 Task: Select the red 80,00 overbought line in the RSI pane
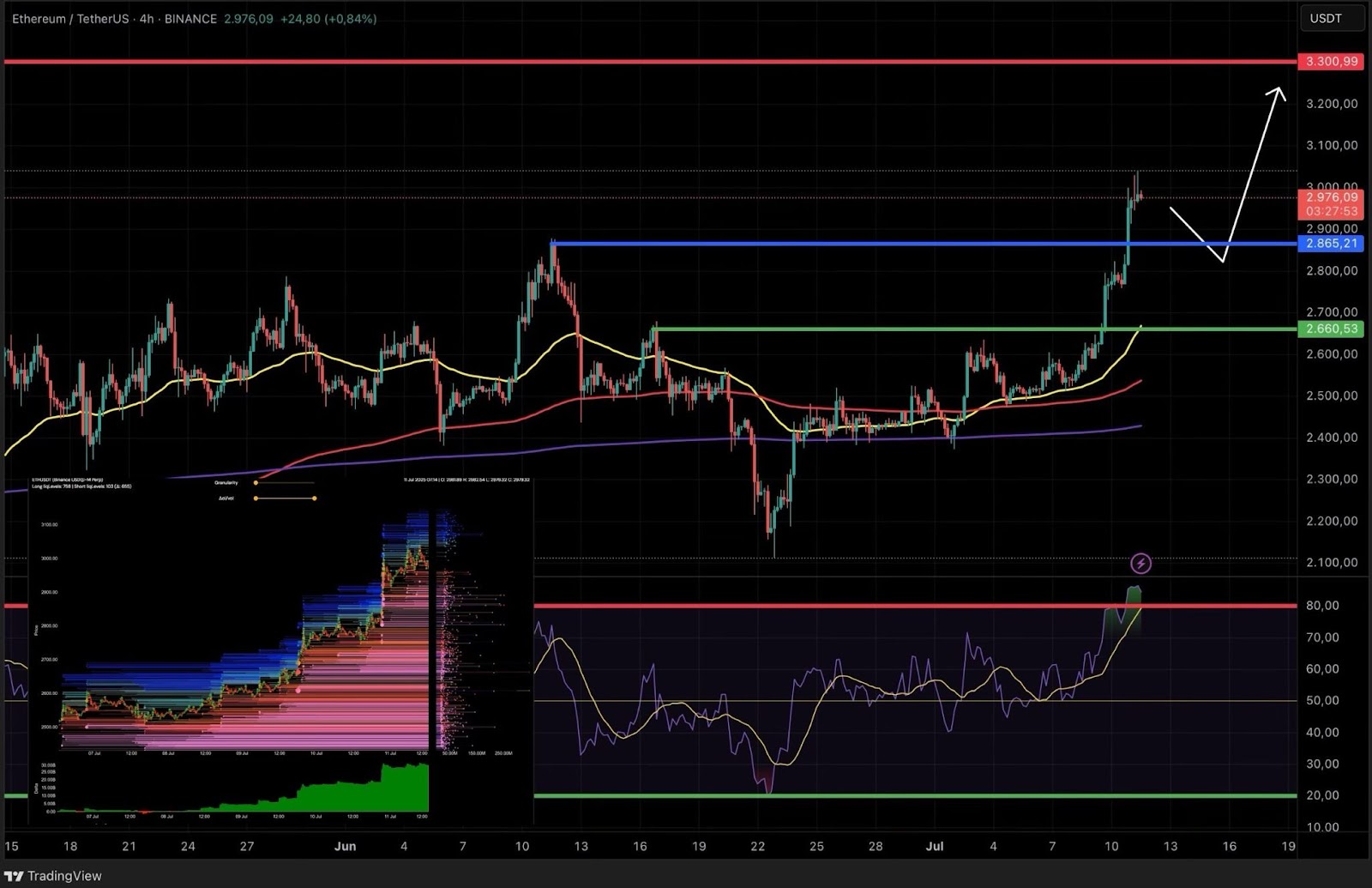914,606
